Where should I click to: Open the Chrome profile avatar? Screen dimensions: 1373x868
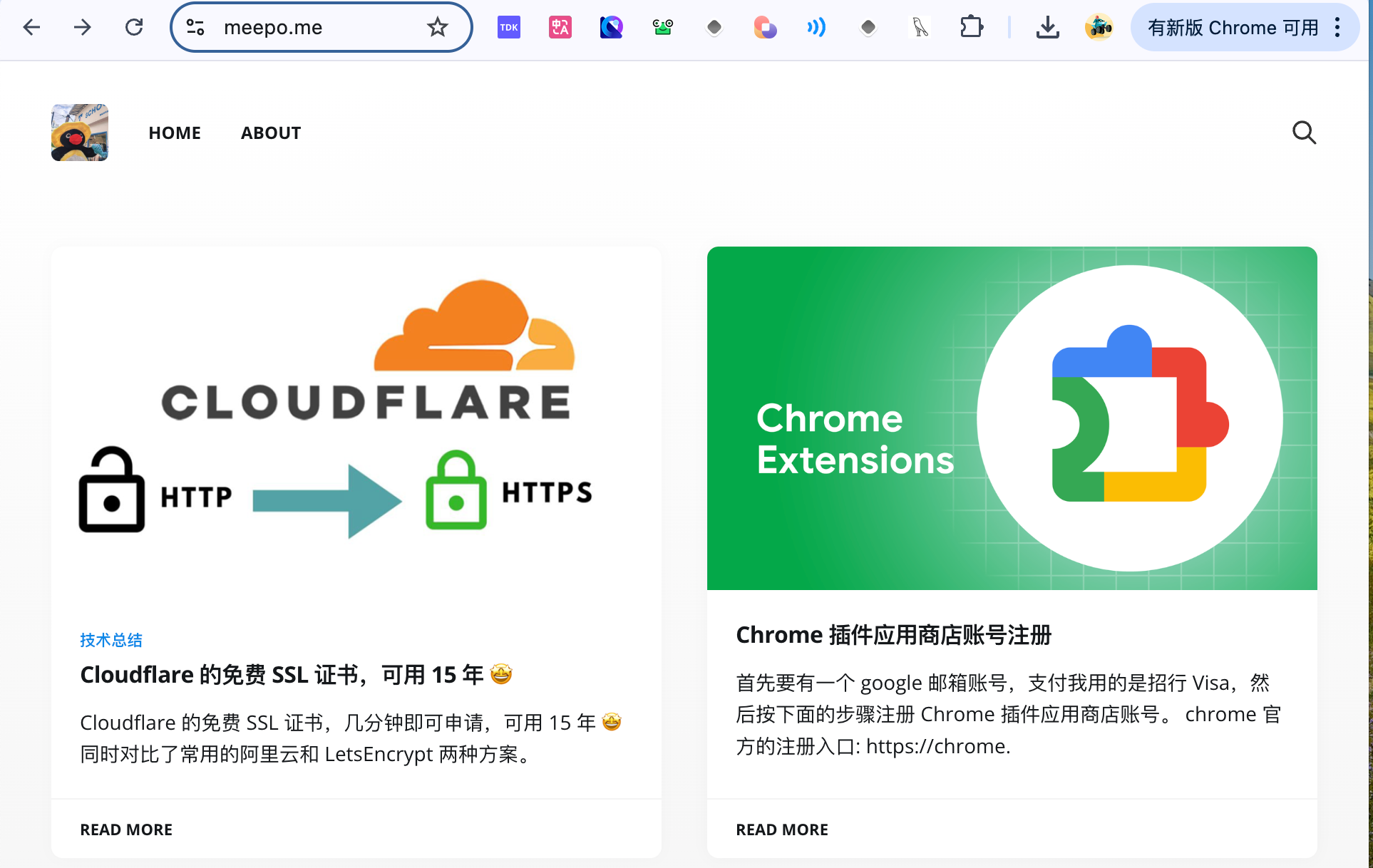[x=1099, y=28]
